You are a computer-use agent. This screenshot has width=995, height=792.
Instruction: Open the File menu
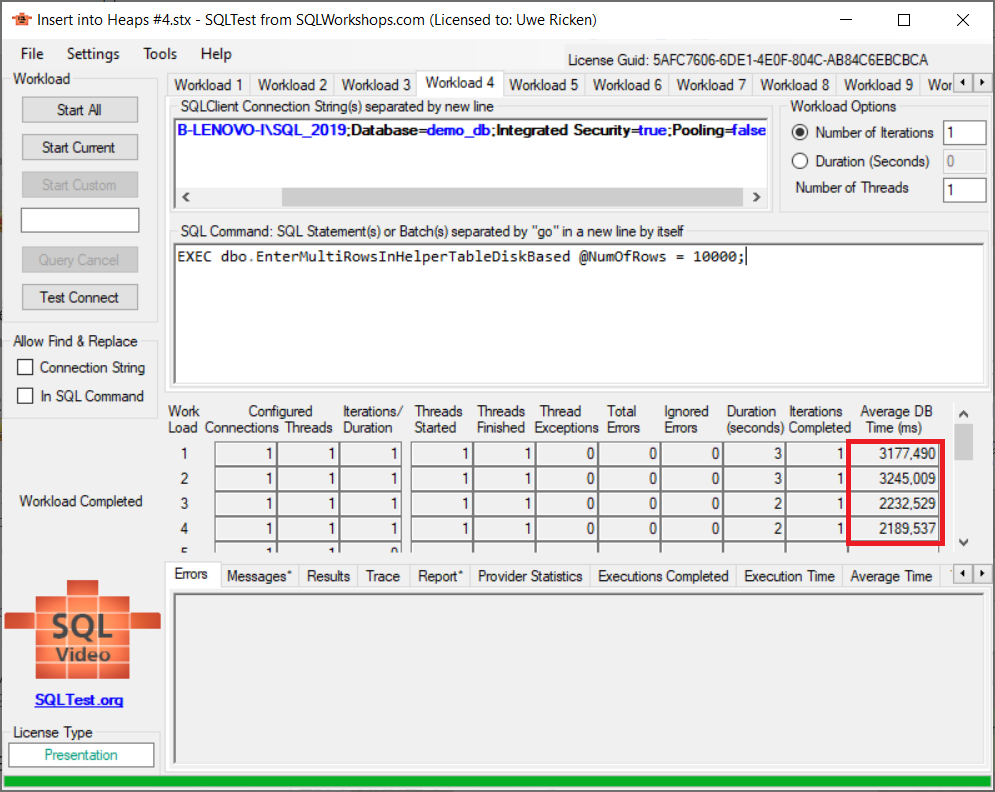(32, 54)
